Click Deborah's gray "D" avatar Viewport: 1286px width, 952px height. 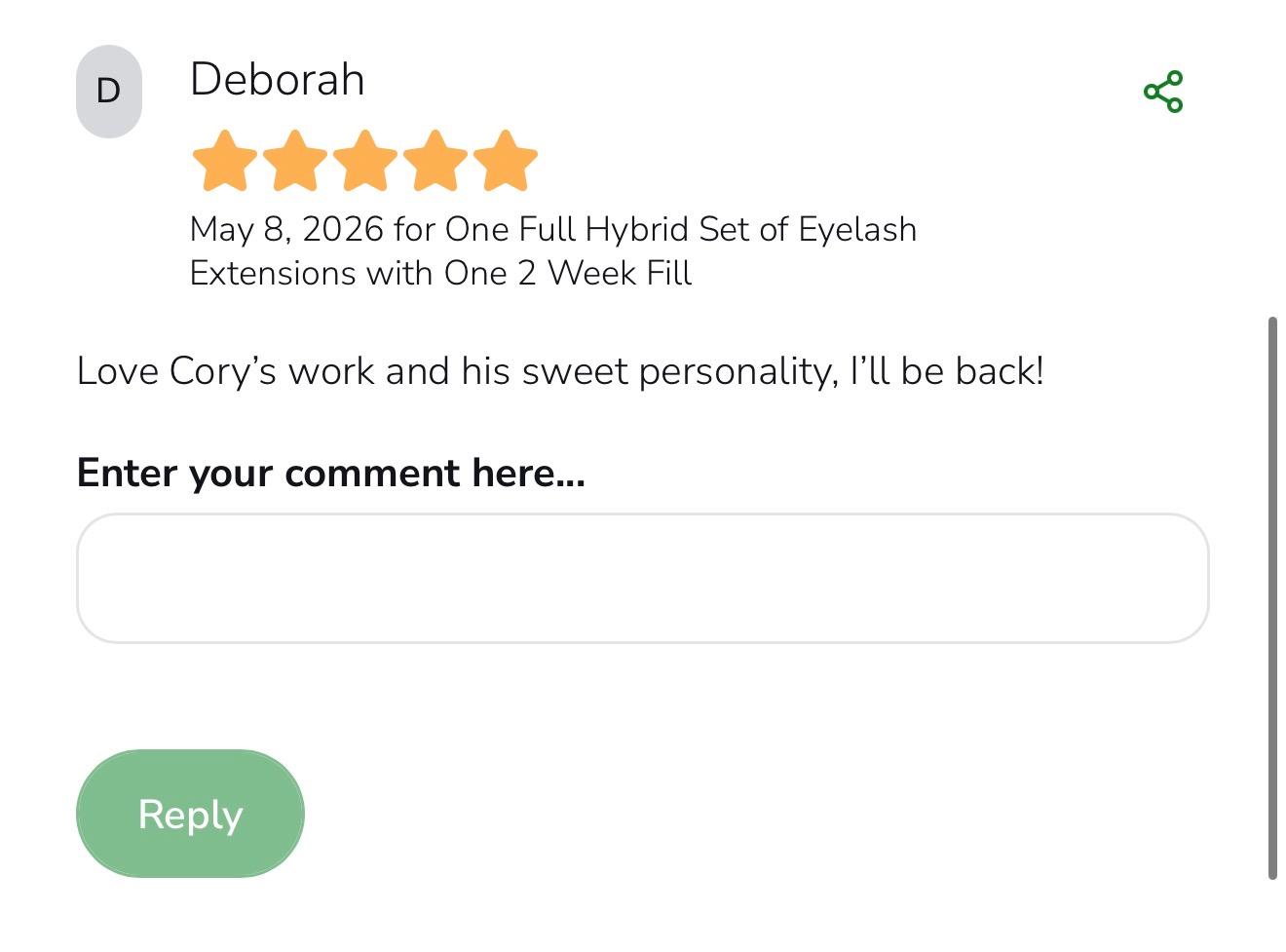[x=109, y=91]
